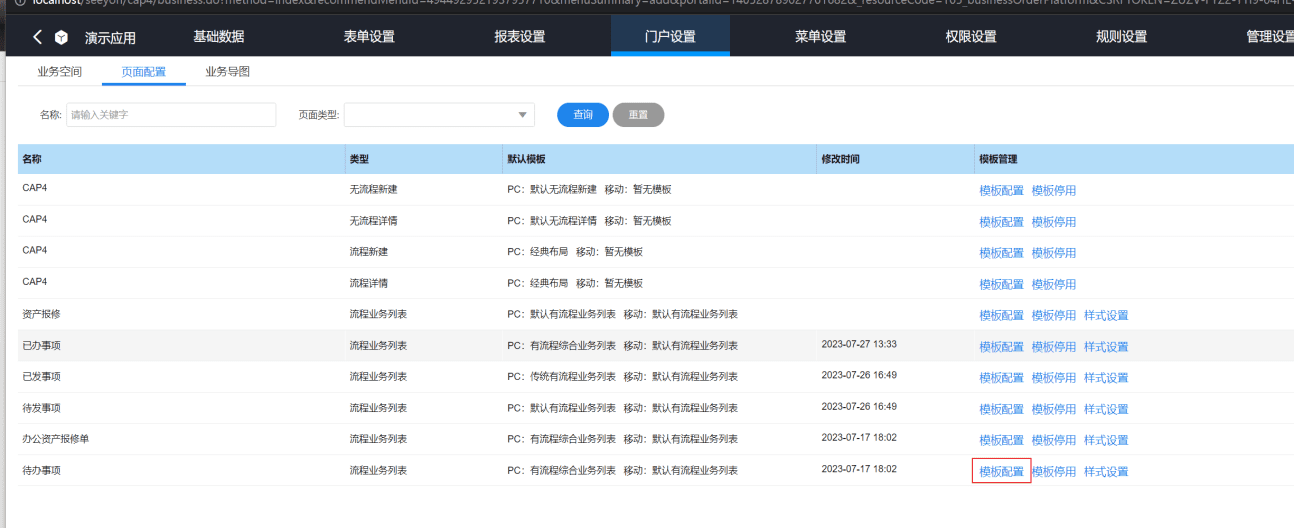Click the 传统有流程业务列表 default template cell
Screen dimensions: 1294x528
pyautogui.click(x=622, y=376)
